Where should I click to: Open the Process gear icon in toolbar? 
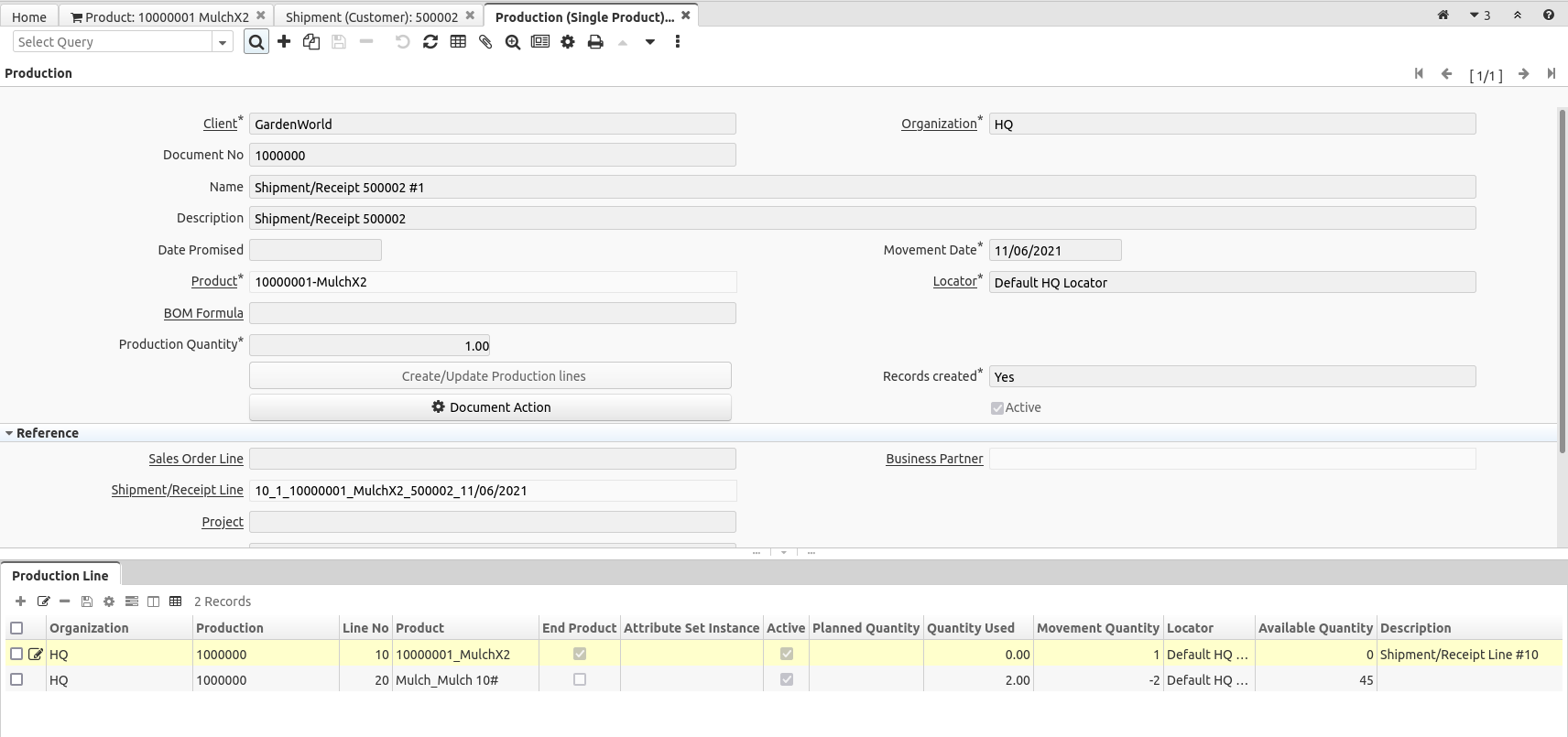(568, 42)
